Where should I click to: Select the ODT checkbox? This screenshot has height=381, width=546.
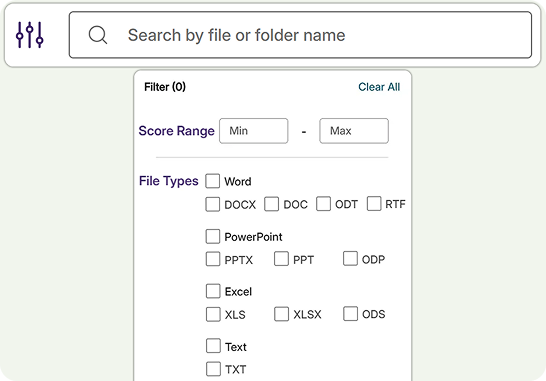click(323, 204)
